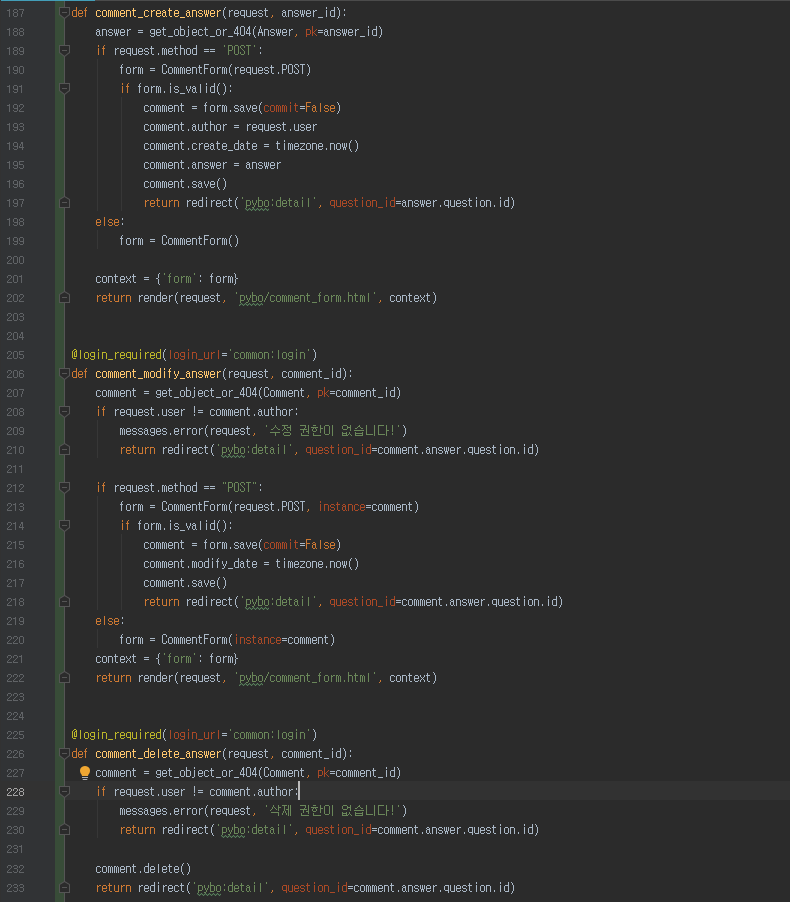Click the function name comment_delete_answer
Screen dimensions: 790x902
pos(158,754)
